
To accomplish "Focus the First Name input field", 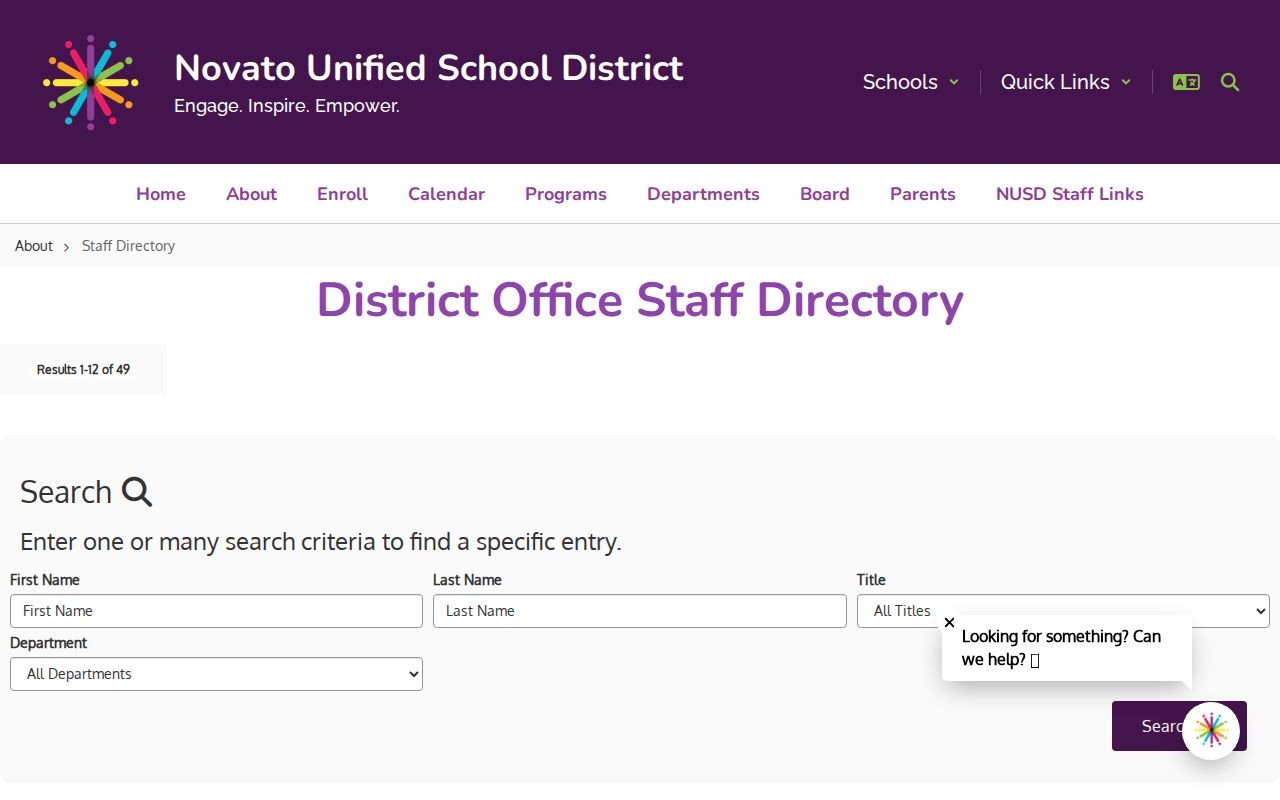I will click(216, 611).
